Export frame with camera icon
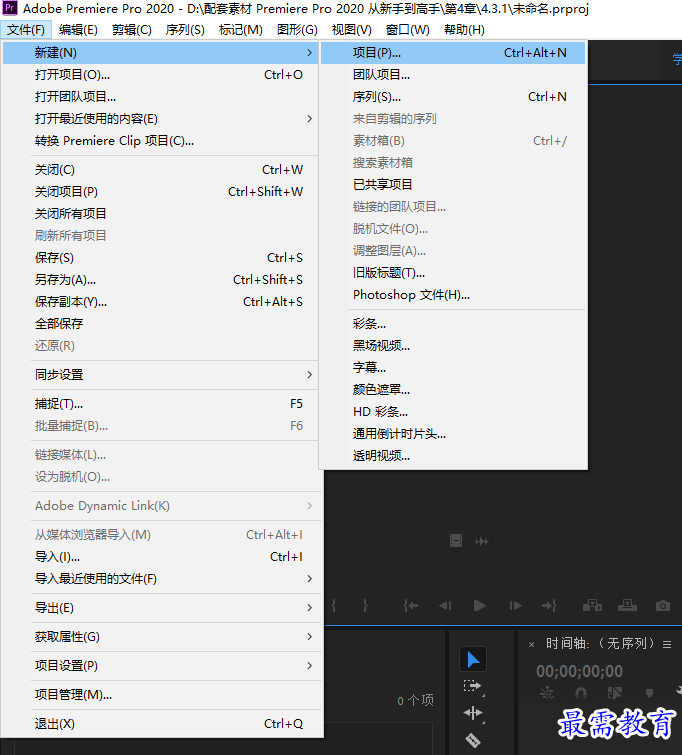 click(x=663, y=606)
